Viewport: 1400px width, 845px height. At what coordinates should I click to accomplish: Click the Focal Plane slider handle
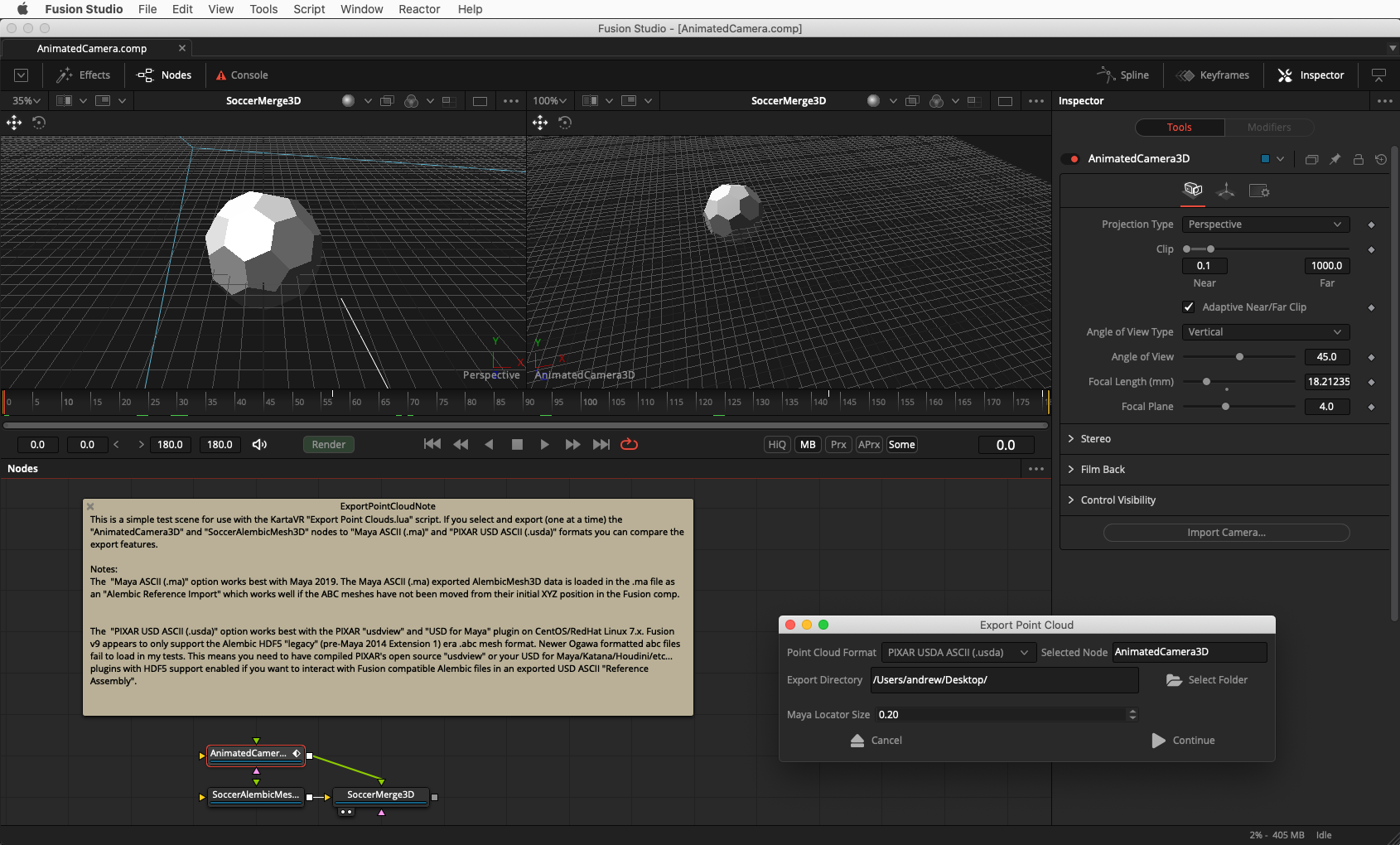[1225, 407]
